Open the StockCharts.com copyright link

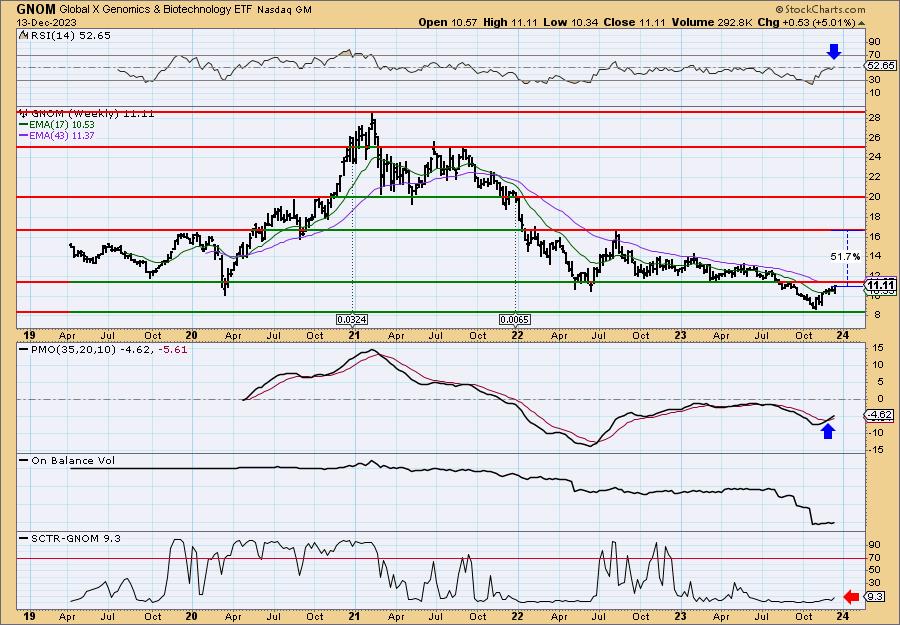[x=820, y=9]
